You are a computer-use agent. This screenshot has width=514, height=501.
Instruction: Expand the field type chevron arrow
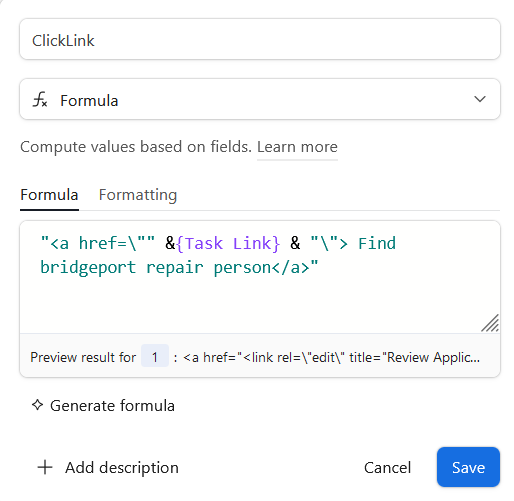480,99
